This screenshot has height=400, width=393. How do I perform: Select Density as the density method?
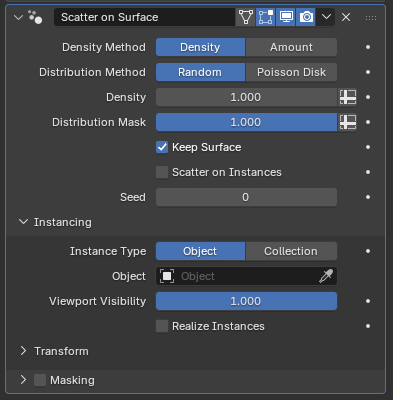[200, 47]
